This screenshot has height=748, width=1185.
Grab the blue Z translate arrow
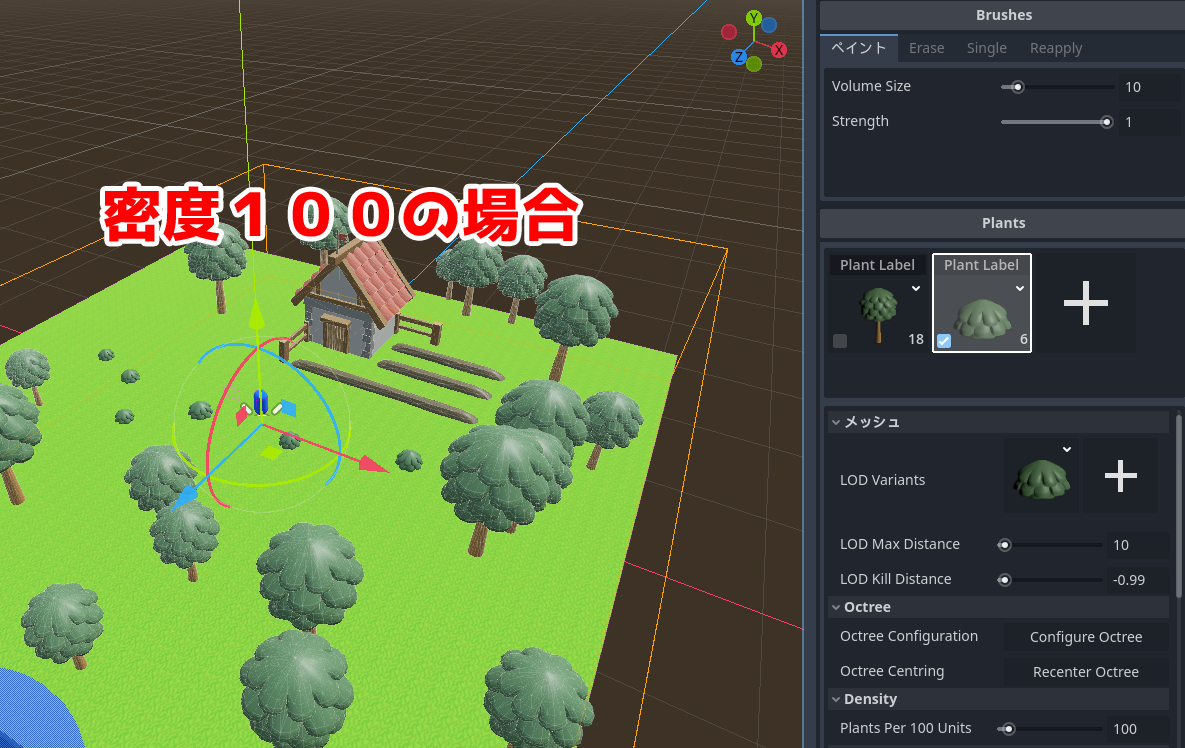tap(184, 497)
